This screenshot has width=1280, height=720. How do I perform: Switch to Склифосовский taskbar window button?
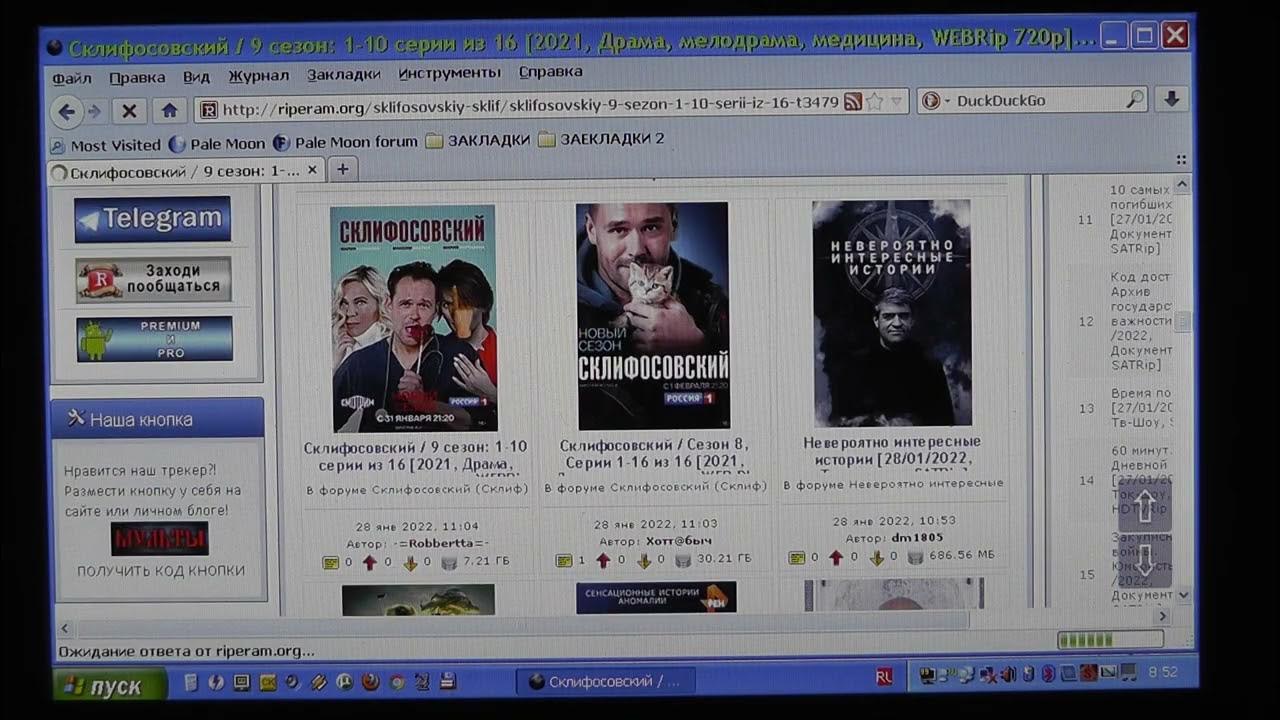click(605, 682)
